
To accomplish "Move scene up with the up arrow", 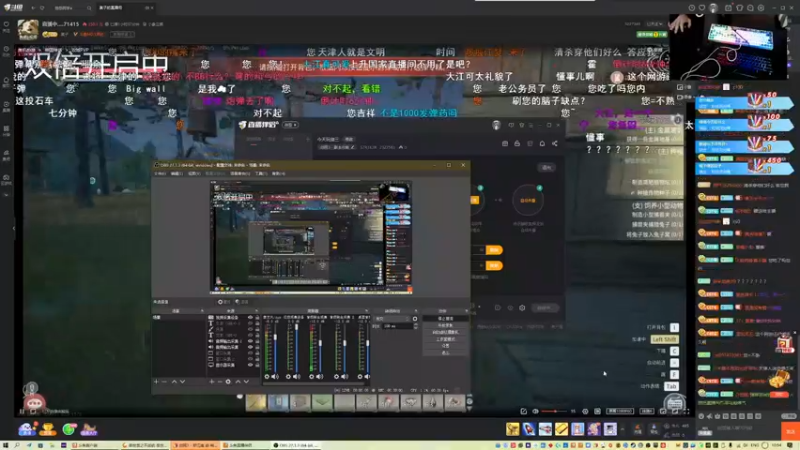I will (174, 382).
